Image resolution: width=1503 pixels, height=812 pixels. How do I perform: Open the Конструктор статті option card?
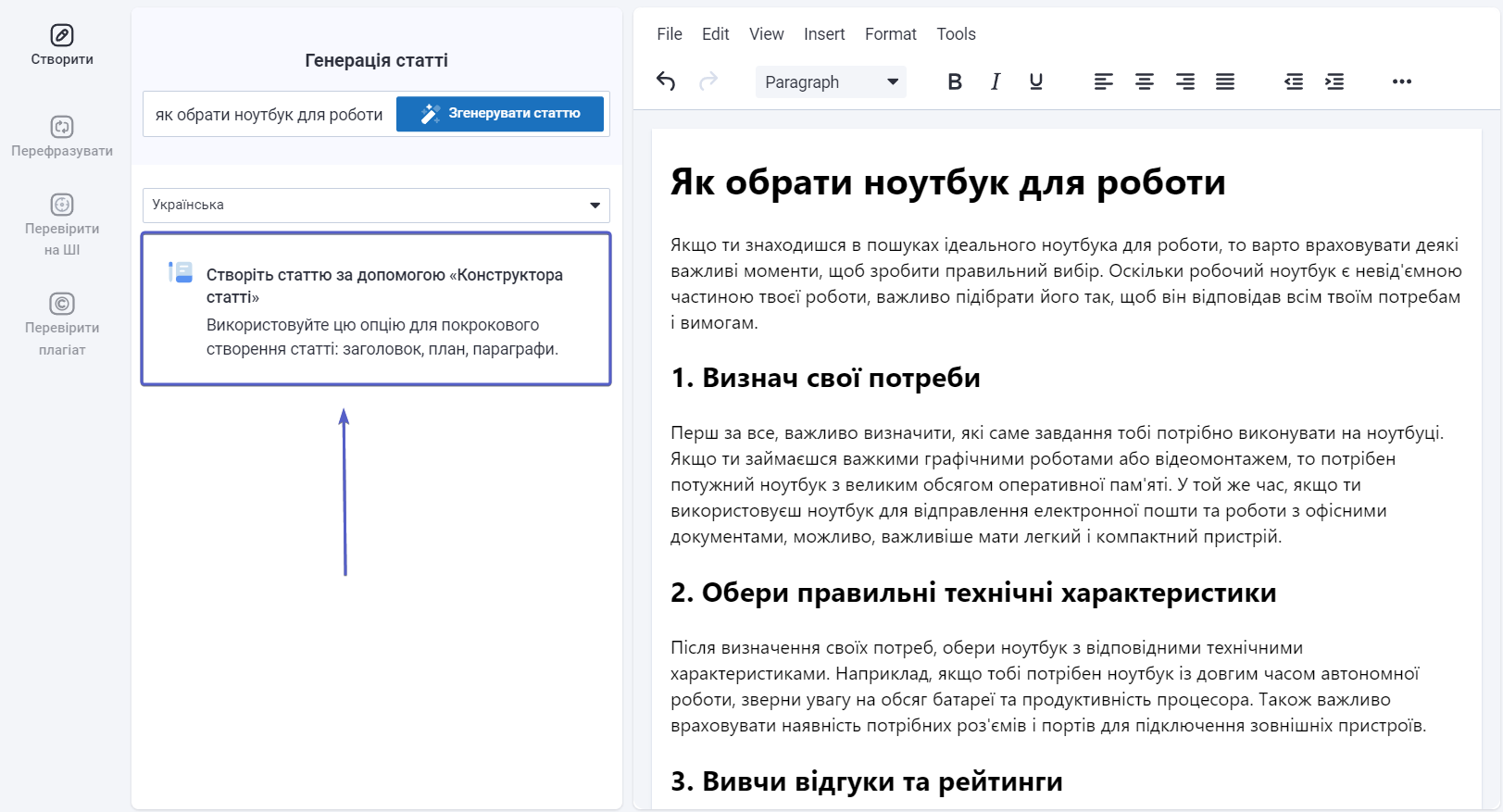point(376,308)
